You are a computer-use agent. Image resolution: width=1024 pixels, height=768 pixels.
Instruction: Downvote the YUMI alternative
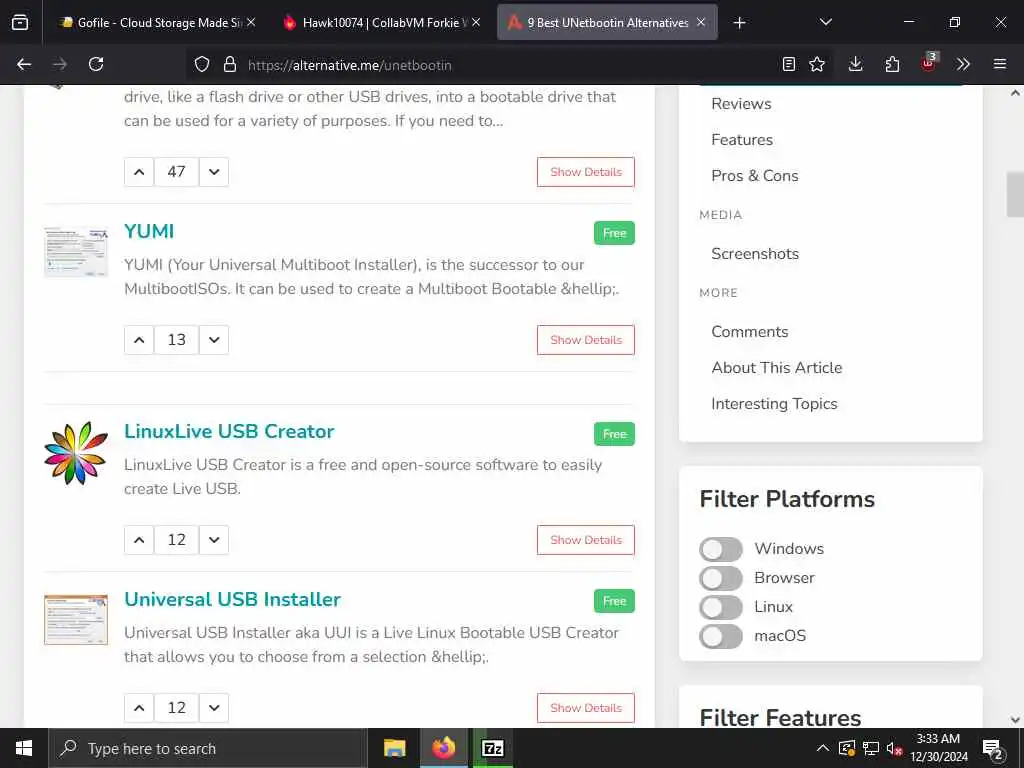tap(214, 340)
